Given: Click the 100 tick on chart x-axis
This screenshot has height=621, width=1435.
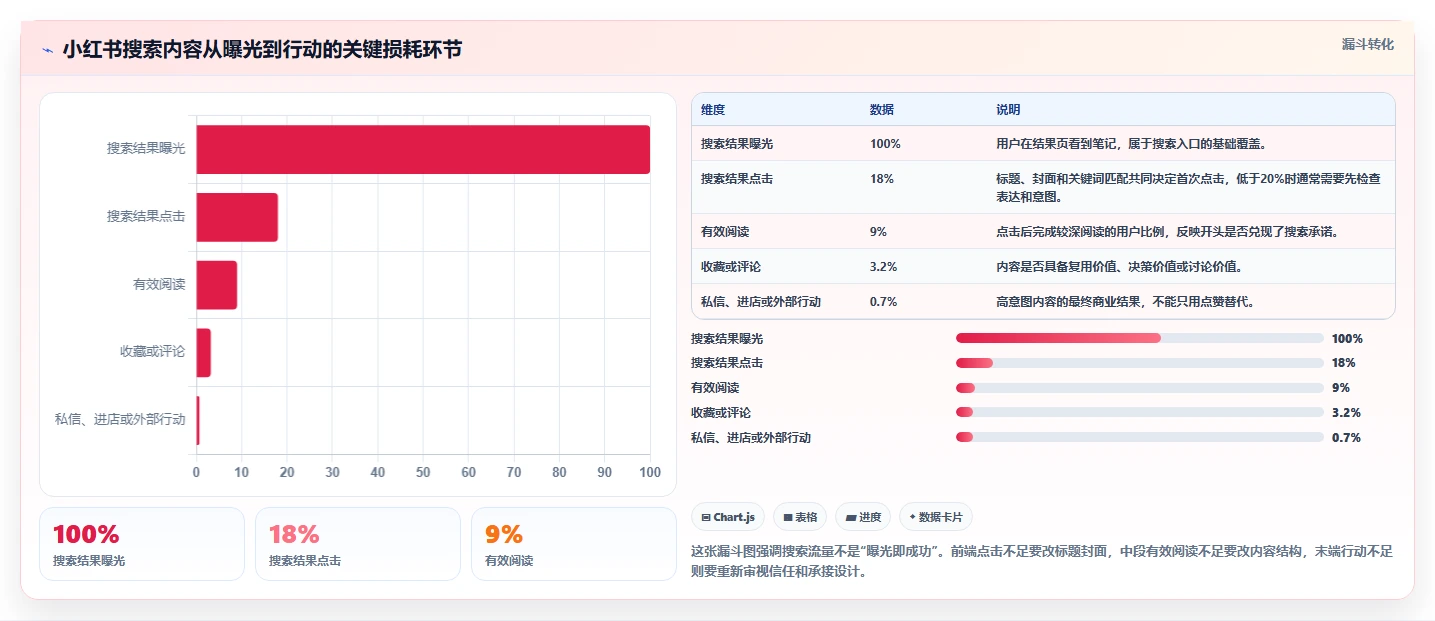Looking at the screenshot, I should 650,472.
